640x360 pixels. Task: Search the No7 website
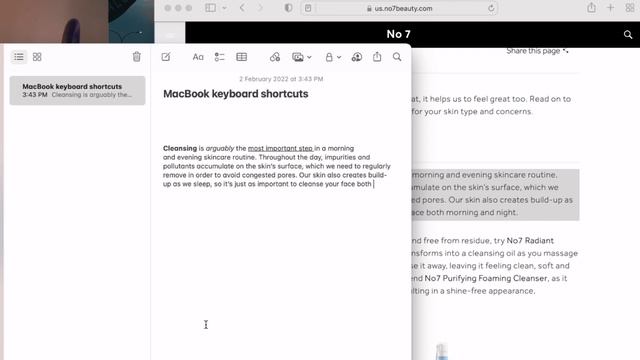628,35
